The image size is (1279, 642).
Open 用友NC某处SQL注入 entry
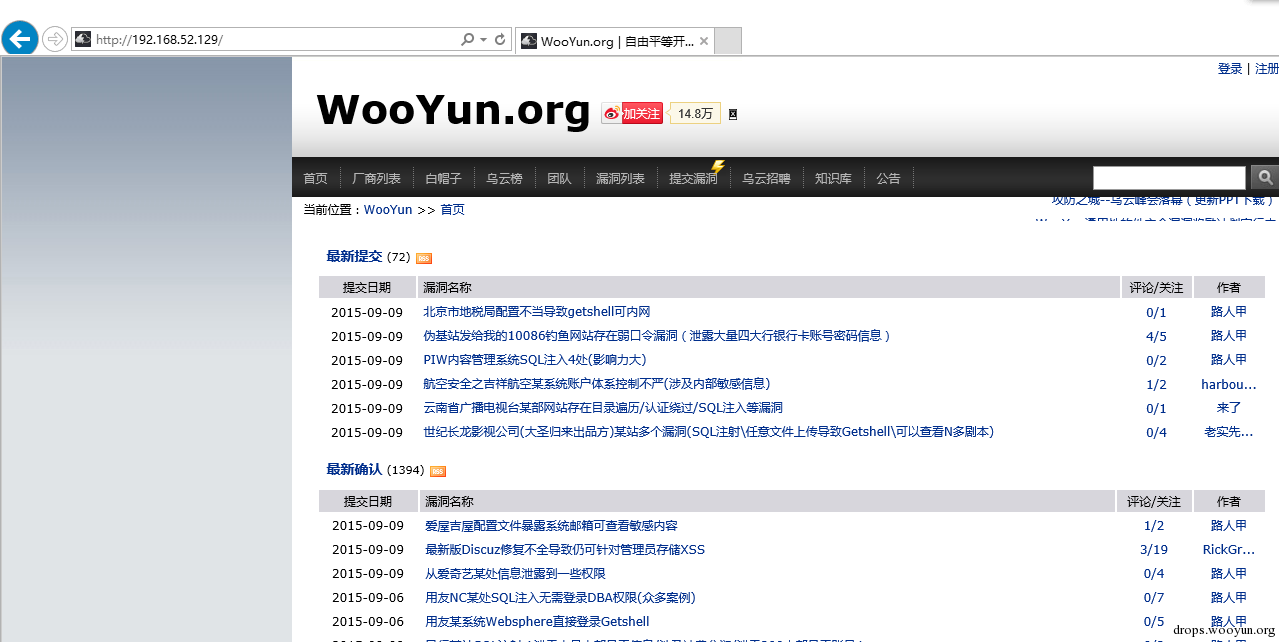pyautogui.click(x=560, y=597)
